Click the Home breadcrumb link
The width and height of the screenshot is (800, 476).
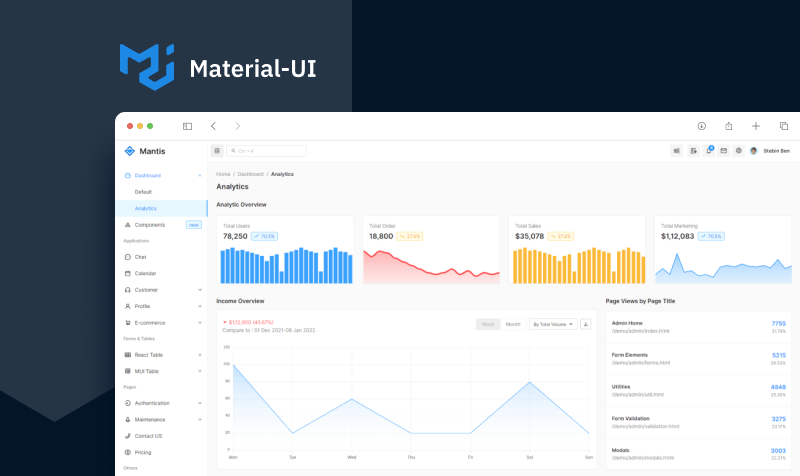pyautogui.click(x=223, y=174)
